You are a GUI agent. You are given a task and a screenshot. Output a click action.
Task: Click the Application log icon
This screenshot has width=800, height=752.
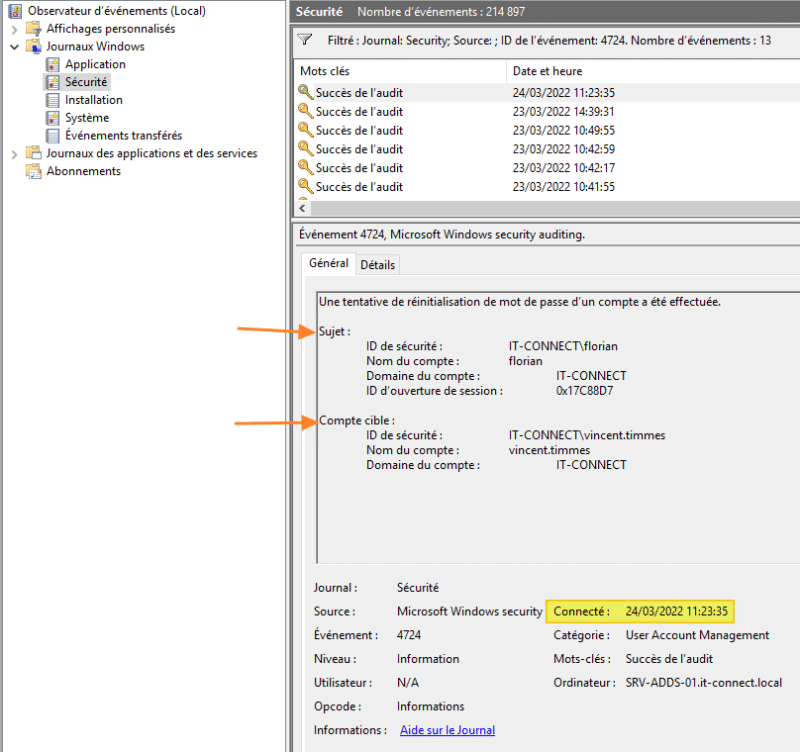pyautogui.click(x=53, y=64)
